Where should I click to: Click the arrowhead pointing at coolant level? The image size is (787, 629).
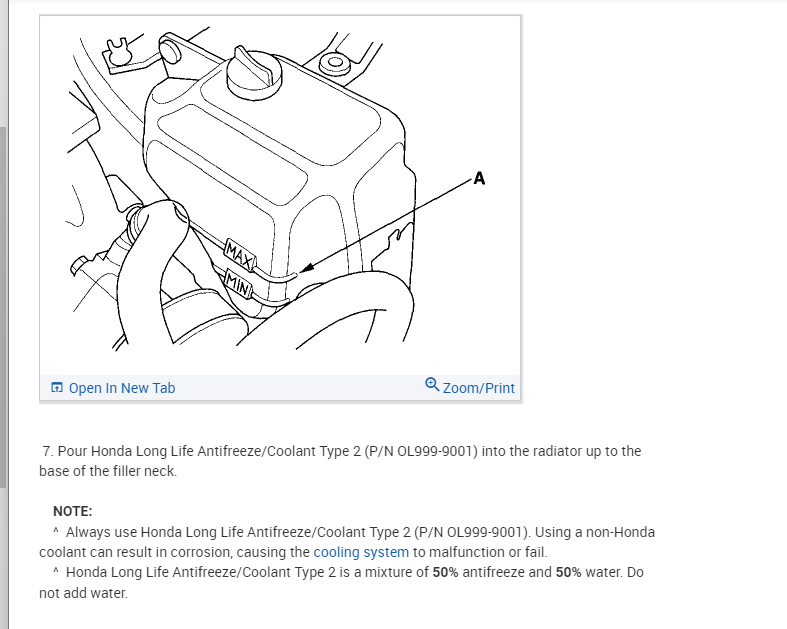pyautogui.click(x=306, y=268)
